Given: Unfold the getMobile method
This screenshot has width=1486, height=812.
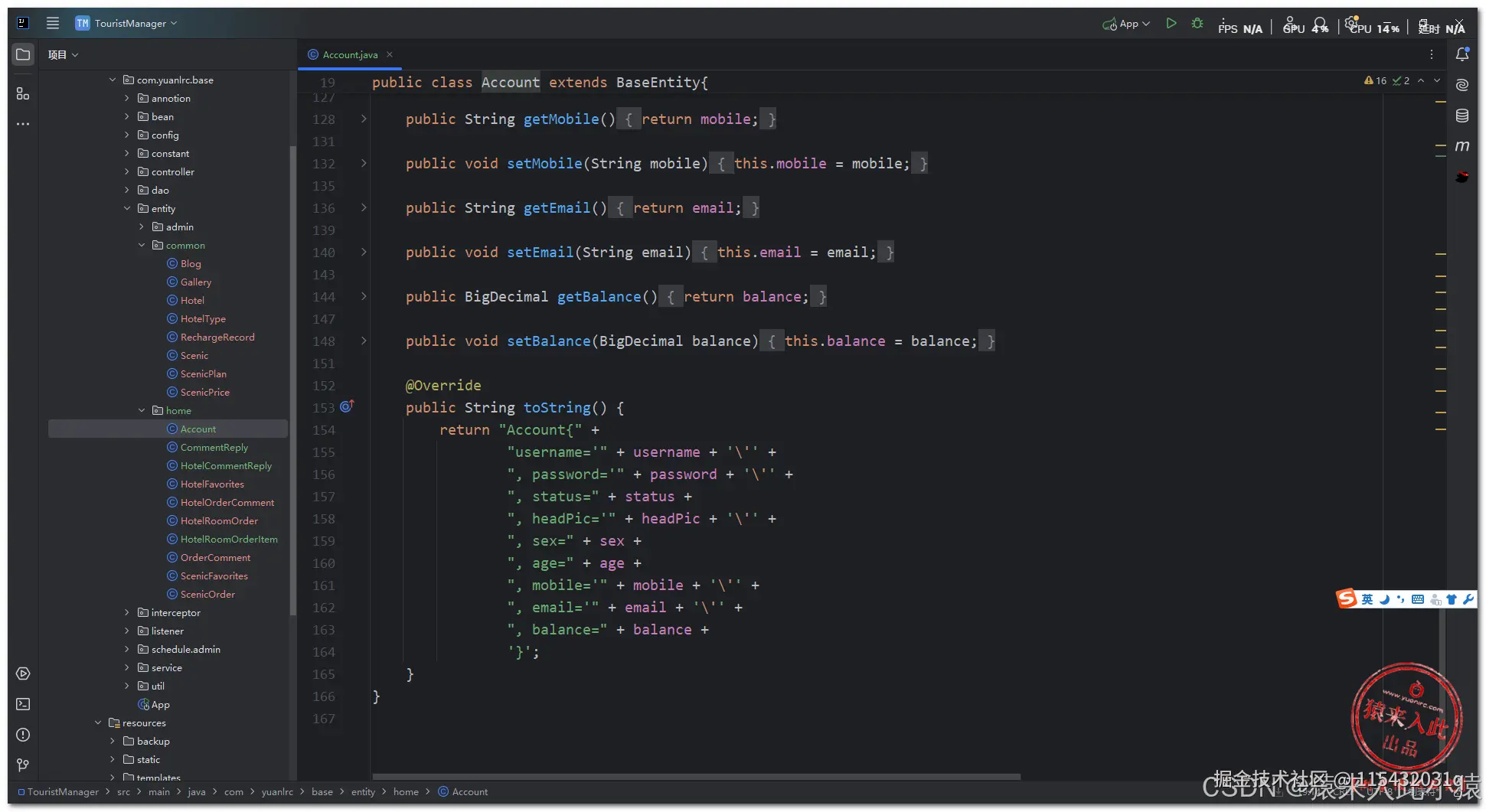Looking at the screenshot, I should click(364, 119).
